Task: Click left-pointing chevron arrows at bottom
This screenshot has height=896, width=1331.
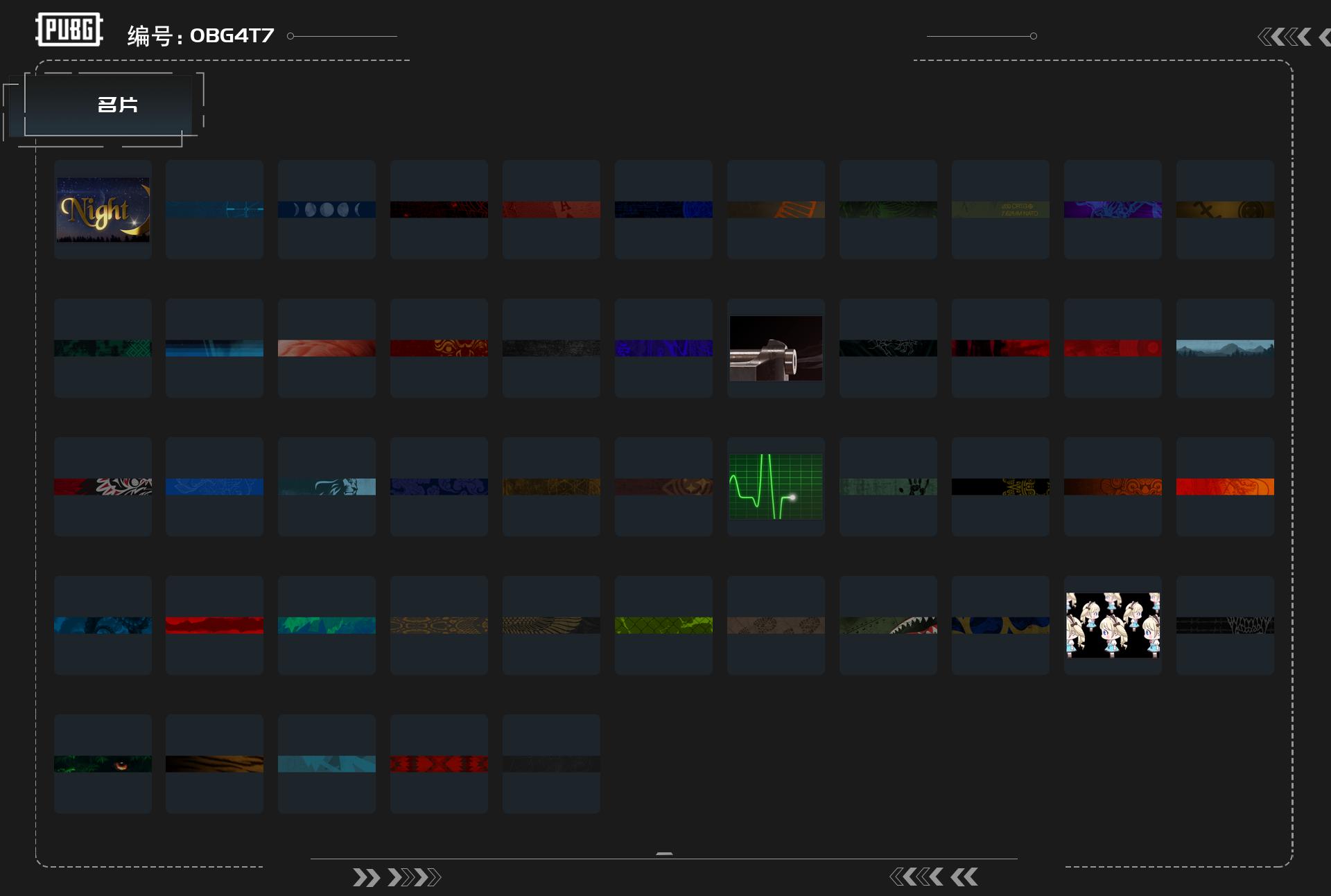Action: pyautogui.click(x=933, y=877)
